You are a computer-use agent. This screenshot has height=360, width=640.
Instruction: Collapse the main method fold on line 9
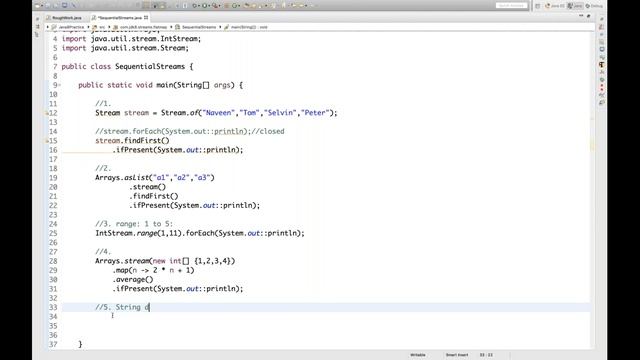(59, 85)
